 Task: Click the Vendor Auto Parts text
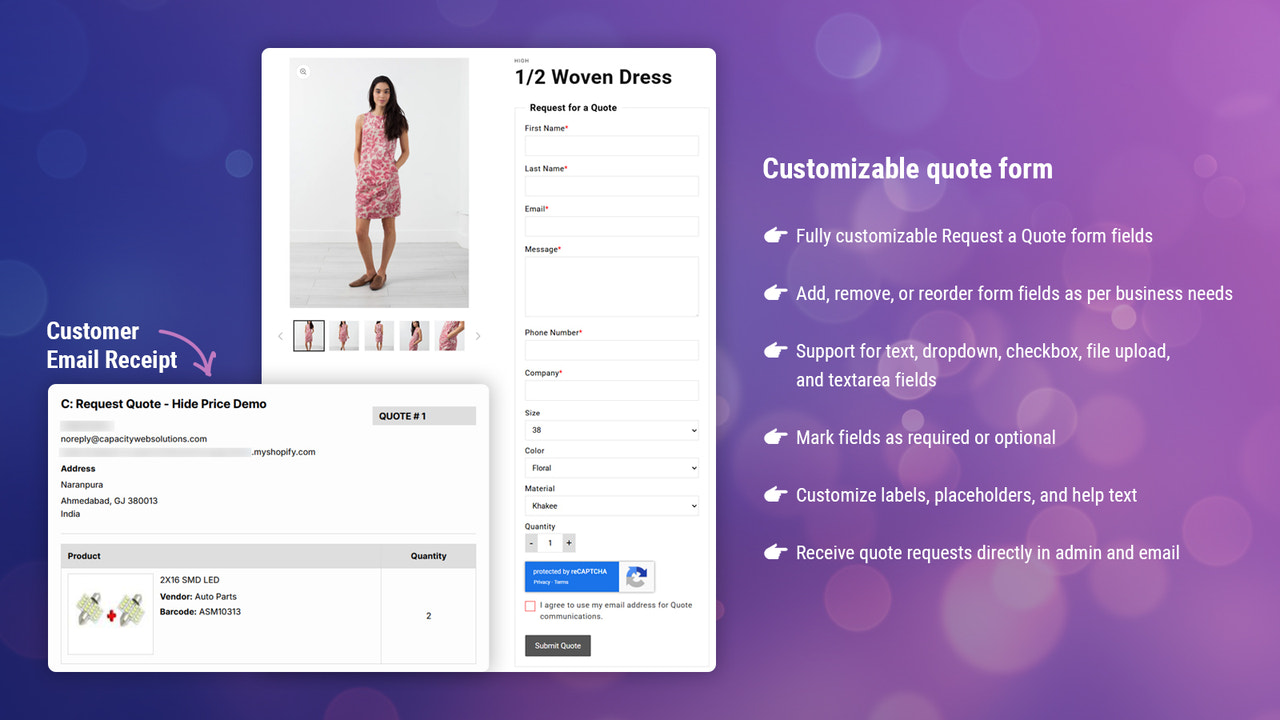click(198, 596)
